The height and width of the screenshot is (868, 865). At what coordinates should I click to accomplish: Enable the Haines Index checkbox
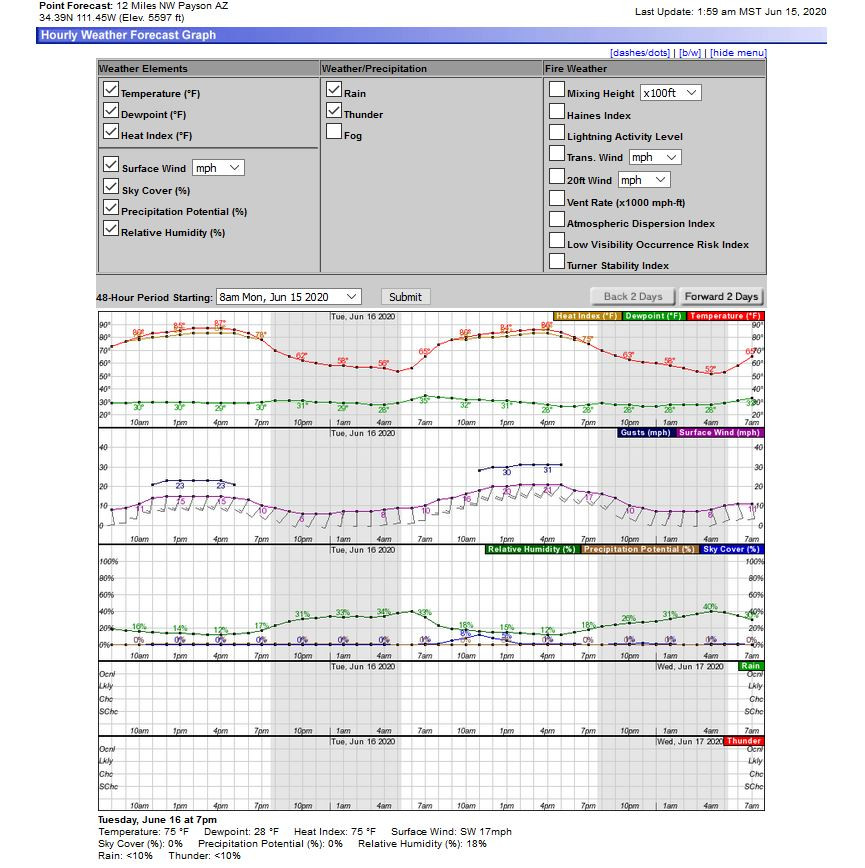pos(557,111)
